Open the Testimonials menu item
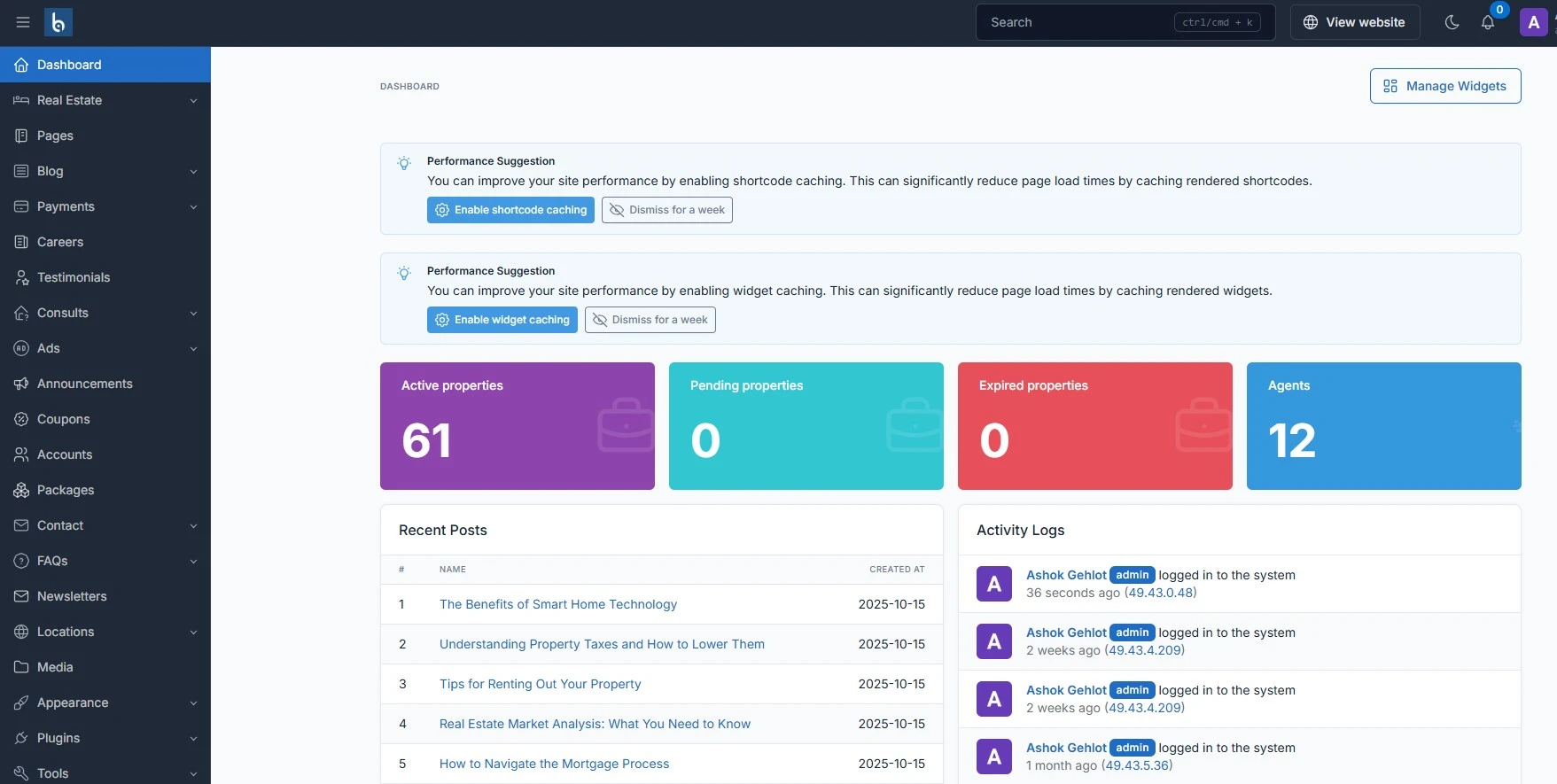The image size is (1557, 784). point(74,277)
